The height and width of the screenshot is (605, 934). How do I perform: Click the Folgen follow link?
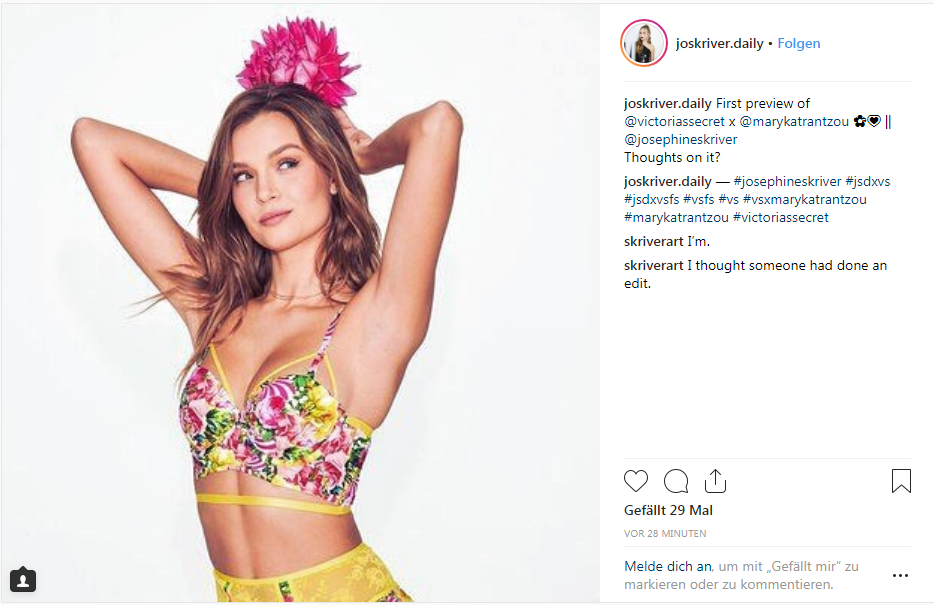coord(799,43)
